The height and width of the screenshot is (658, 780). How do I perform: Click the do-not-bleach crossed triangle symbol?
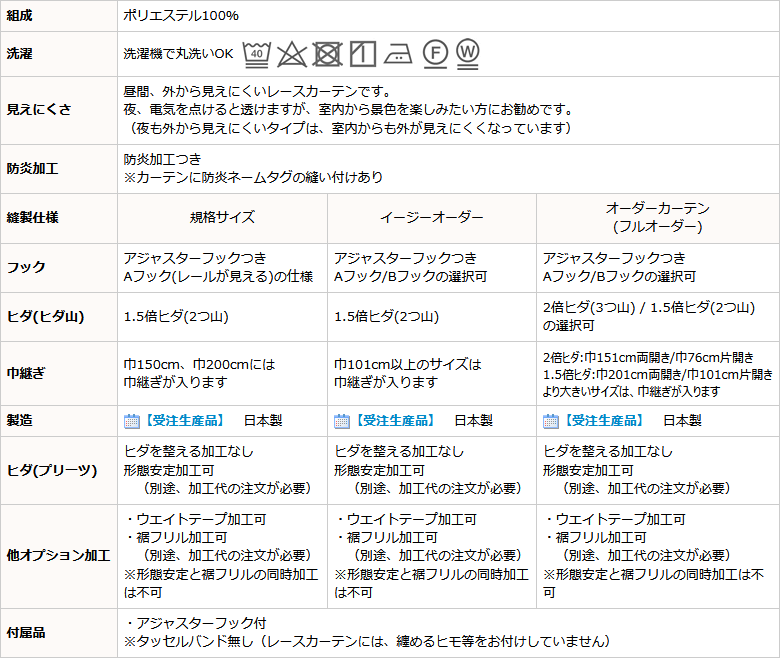[x=291, y=53]
